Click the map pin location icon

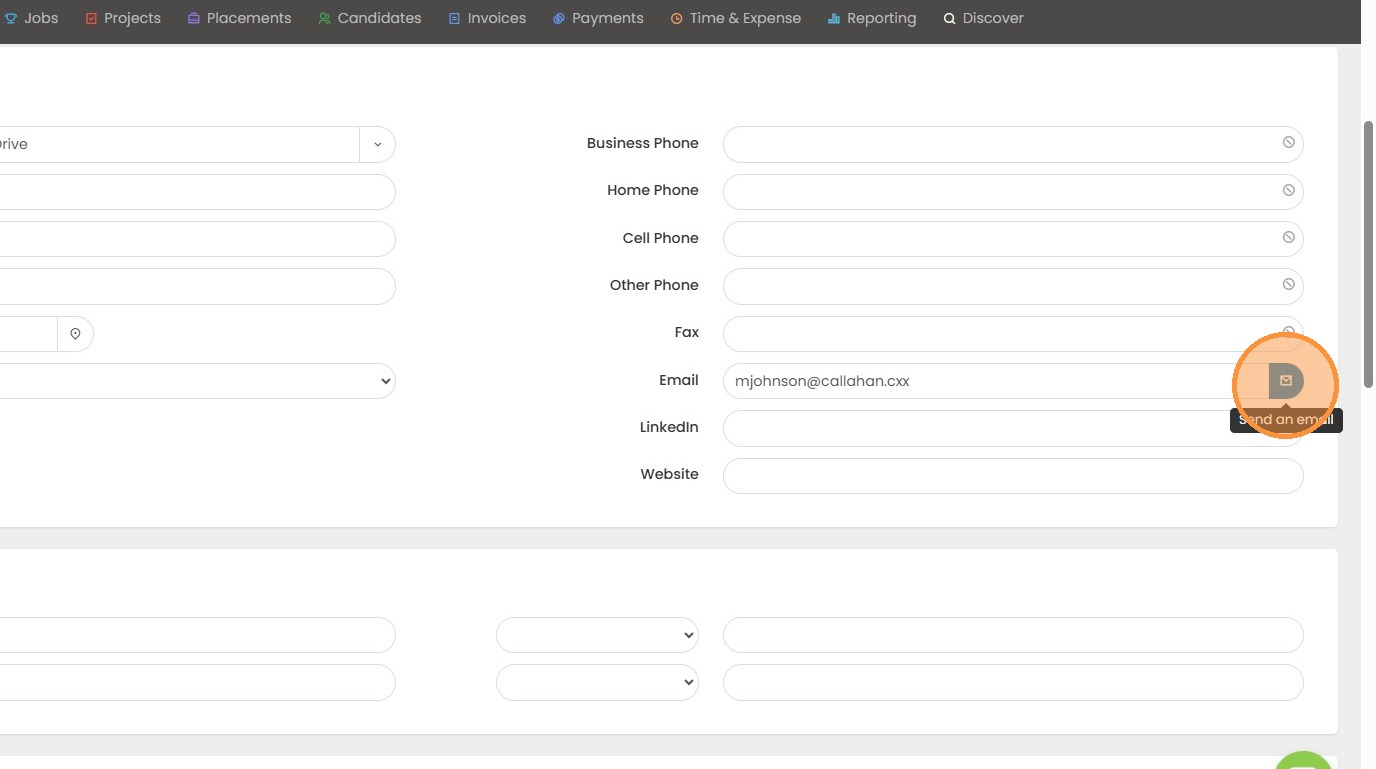pyautogui.click(x=75, y=334)
